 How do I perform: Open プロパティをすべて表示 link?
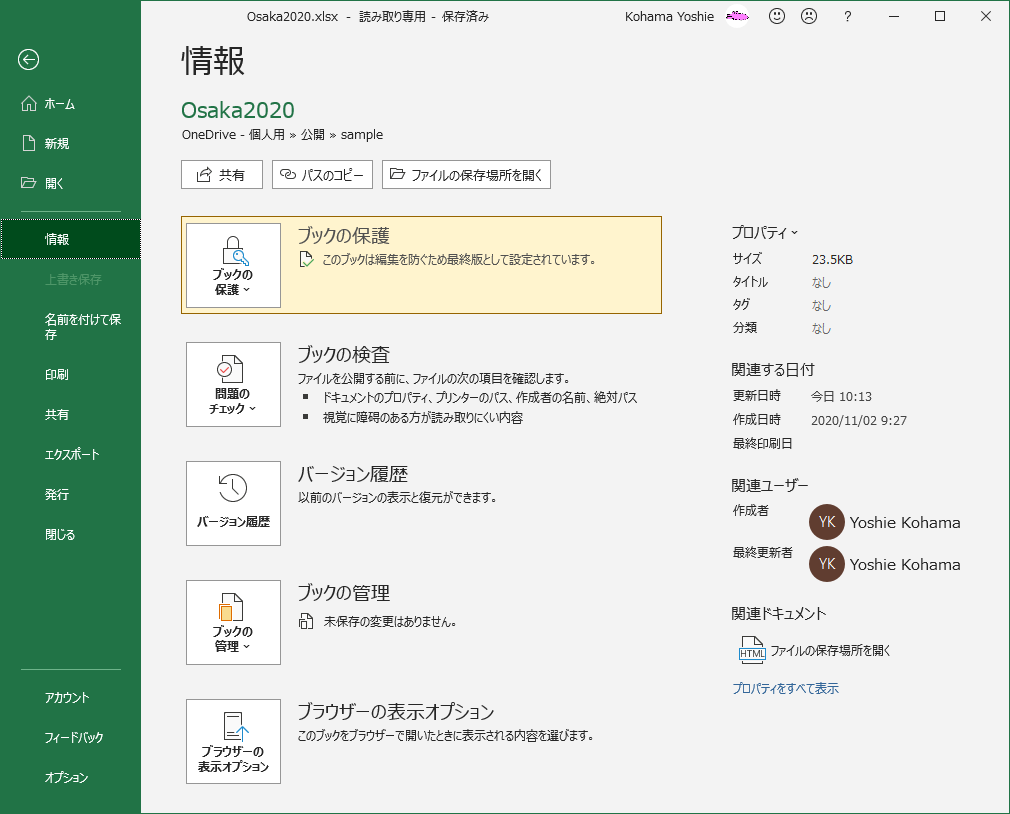(786, 688)
